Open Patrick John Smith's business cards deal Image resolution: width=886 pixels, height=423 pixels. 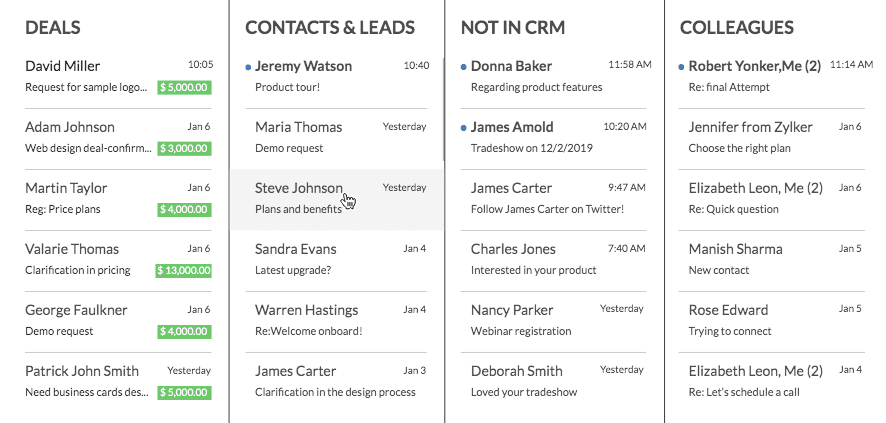[118, 382]
